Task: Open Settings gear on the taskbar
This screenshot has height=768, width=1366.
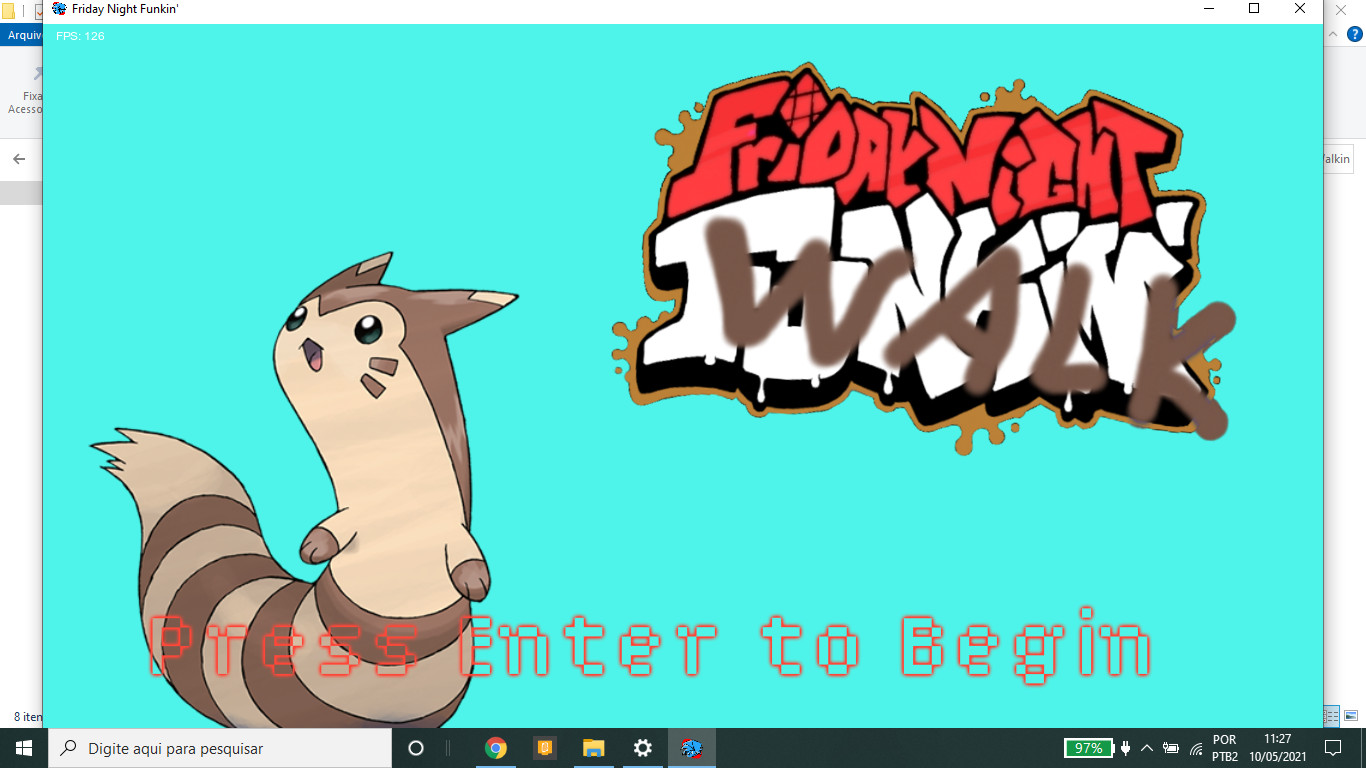Action: pyautogui.click(x=642, y=748)
